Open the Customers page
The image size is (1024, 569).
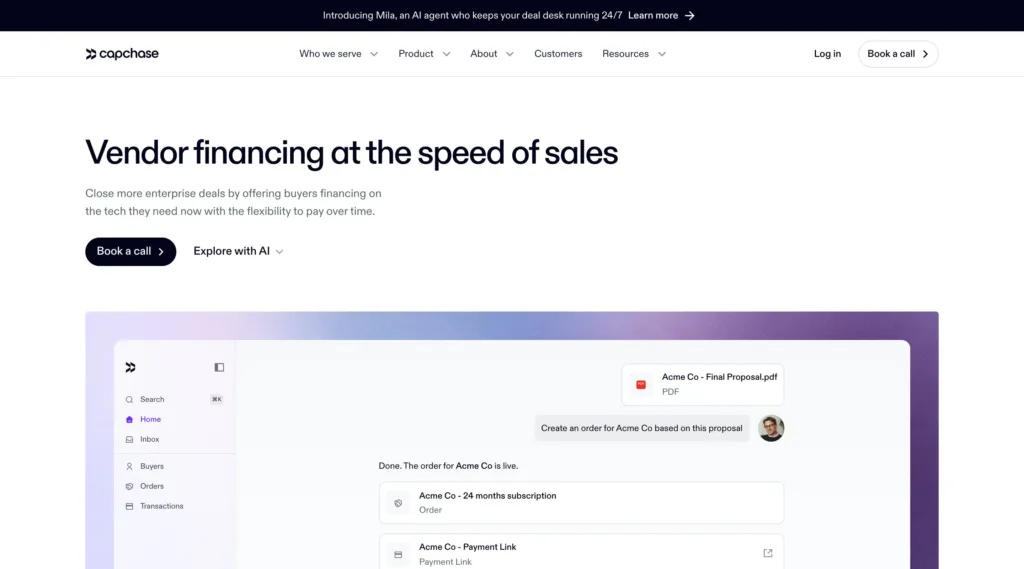coord(558,54)
